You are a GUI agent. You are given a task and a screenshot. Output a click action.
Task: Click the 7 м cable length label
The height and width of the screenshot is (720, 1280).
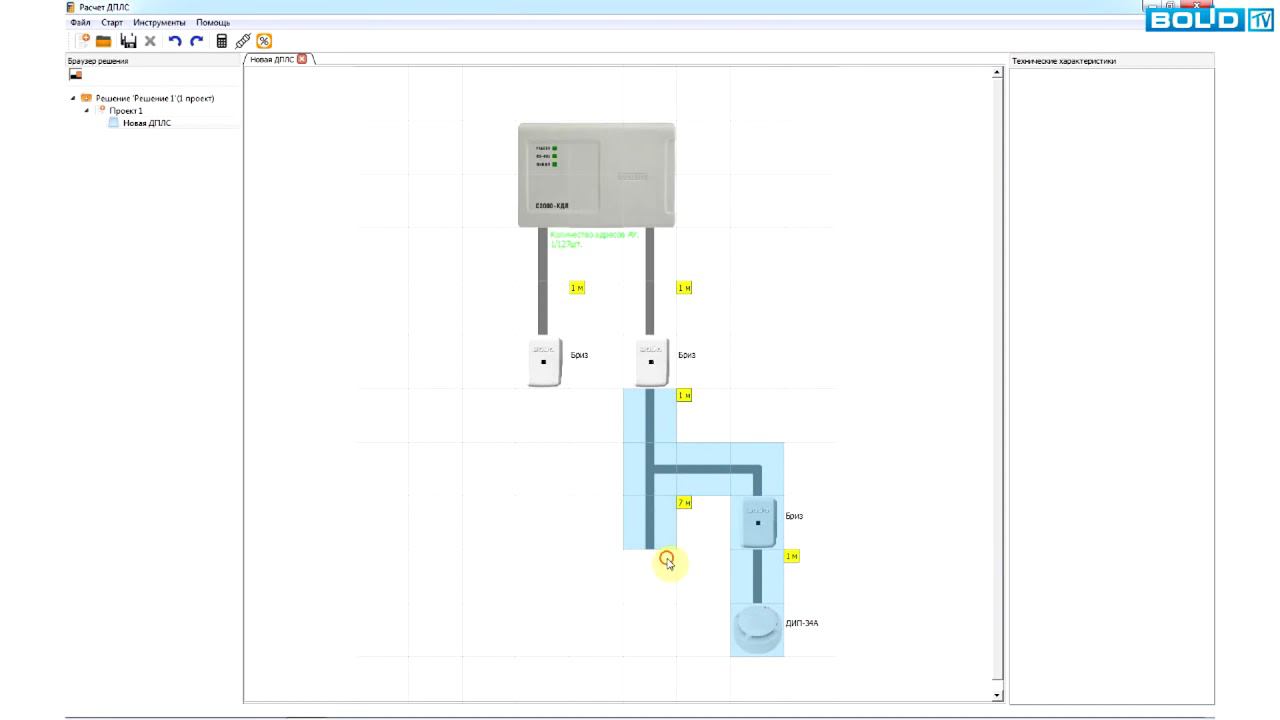(x=684, y=502)
